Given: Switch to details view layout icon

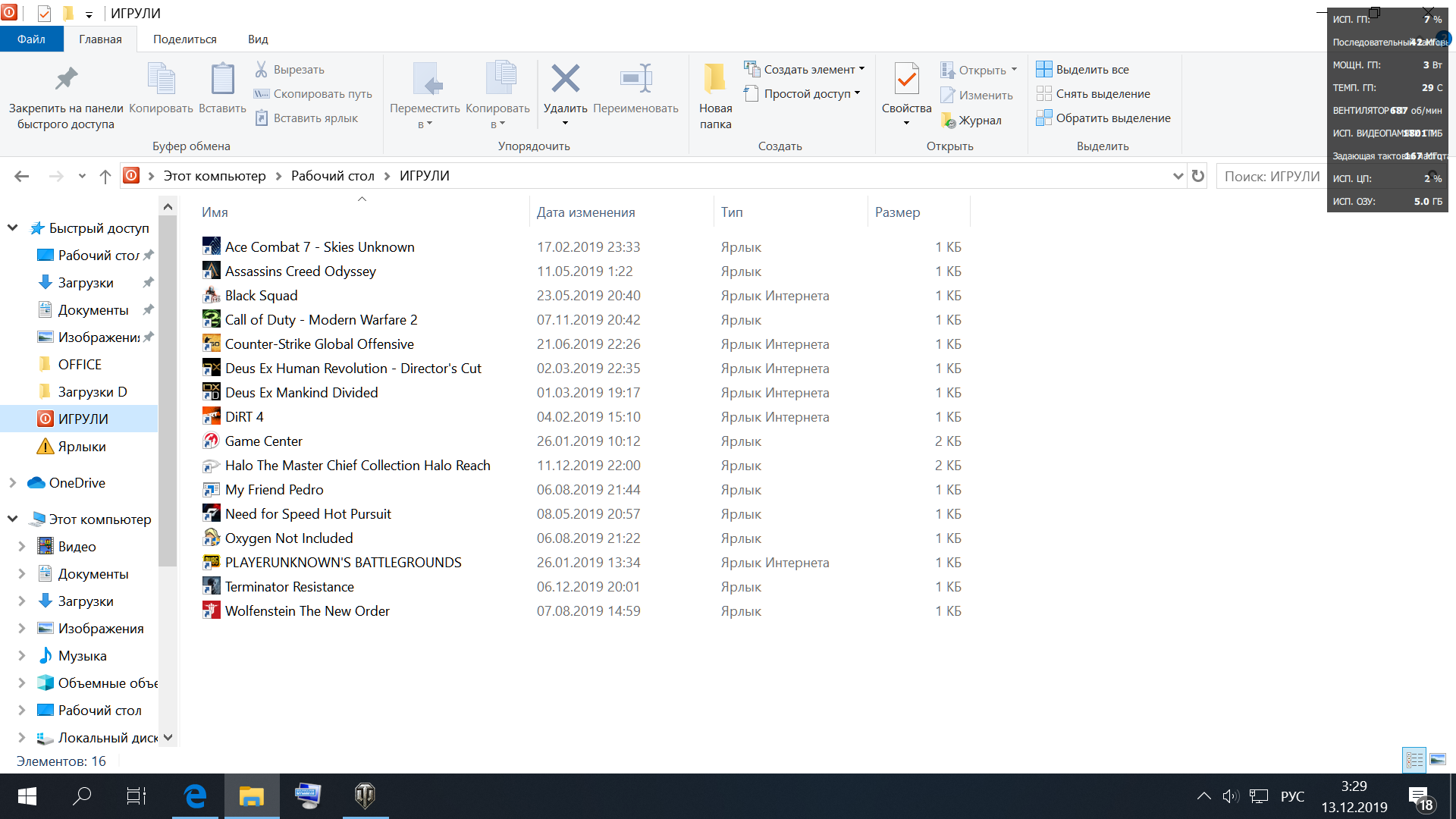Looking at the screenshot, I should coord(1414,759).
